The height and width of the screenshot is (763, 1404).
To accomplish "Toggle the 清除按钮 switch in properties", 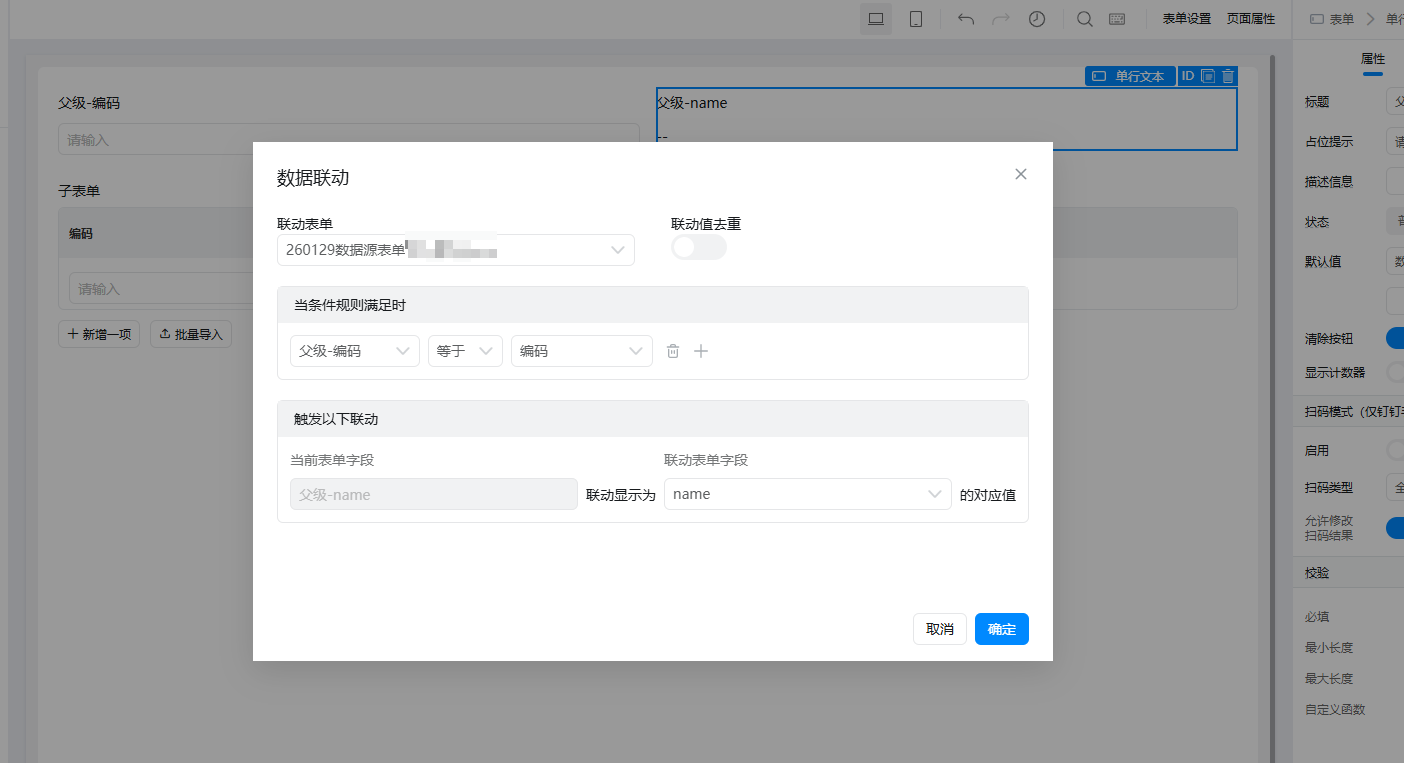I will tap(1395, 338).
